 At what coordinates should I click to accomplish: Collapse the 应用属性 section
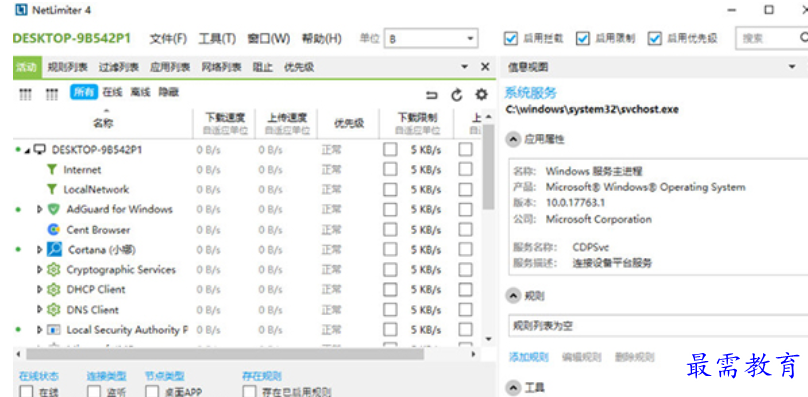(x=513, y=139)
